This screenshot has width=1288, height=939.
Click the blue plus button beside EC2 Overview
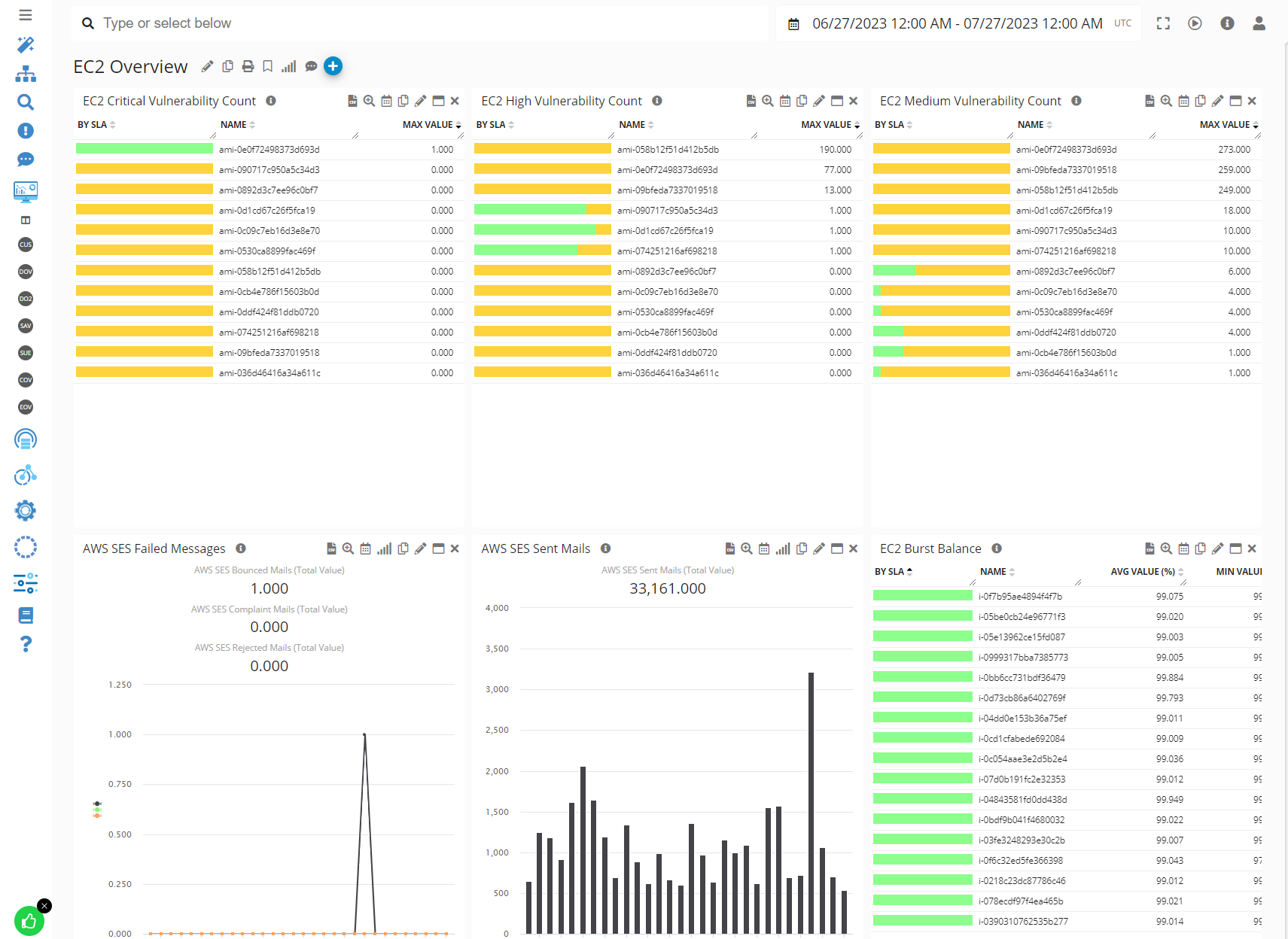(333, 66)
